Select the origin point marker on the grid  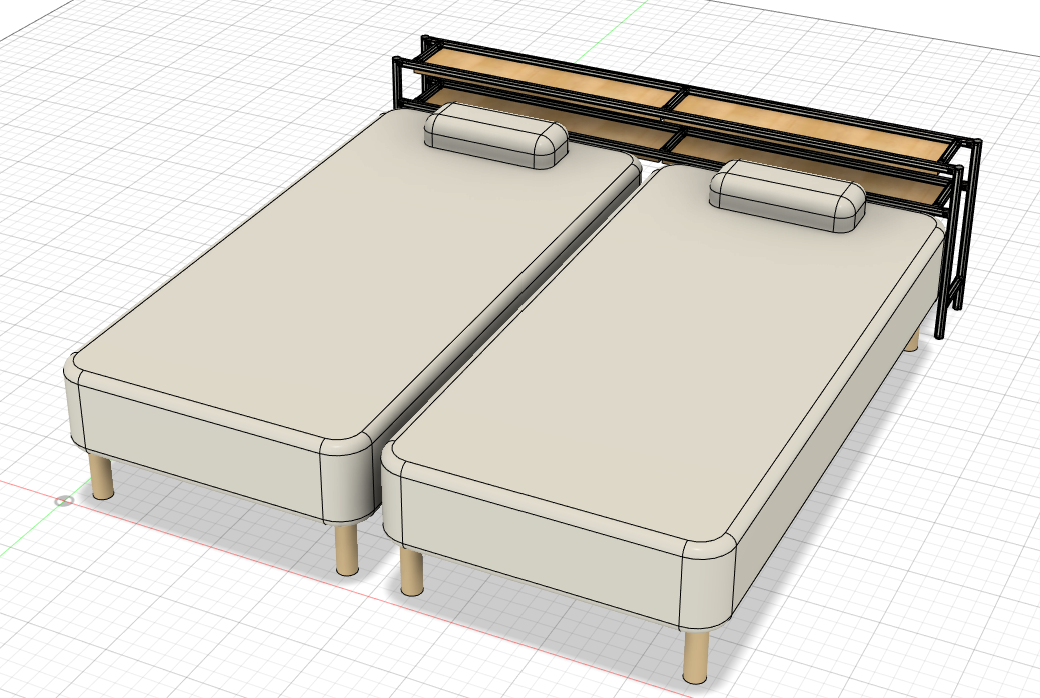tap(64, 500)
